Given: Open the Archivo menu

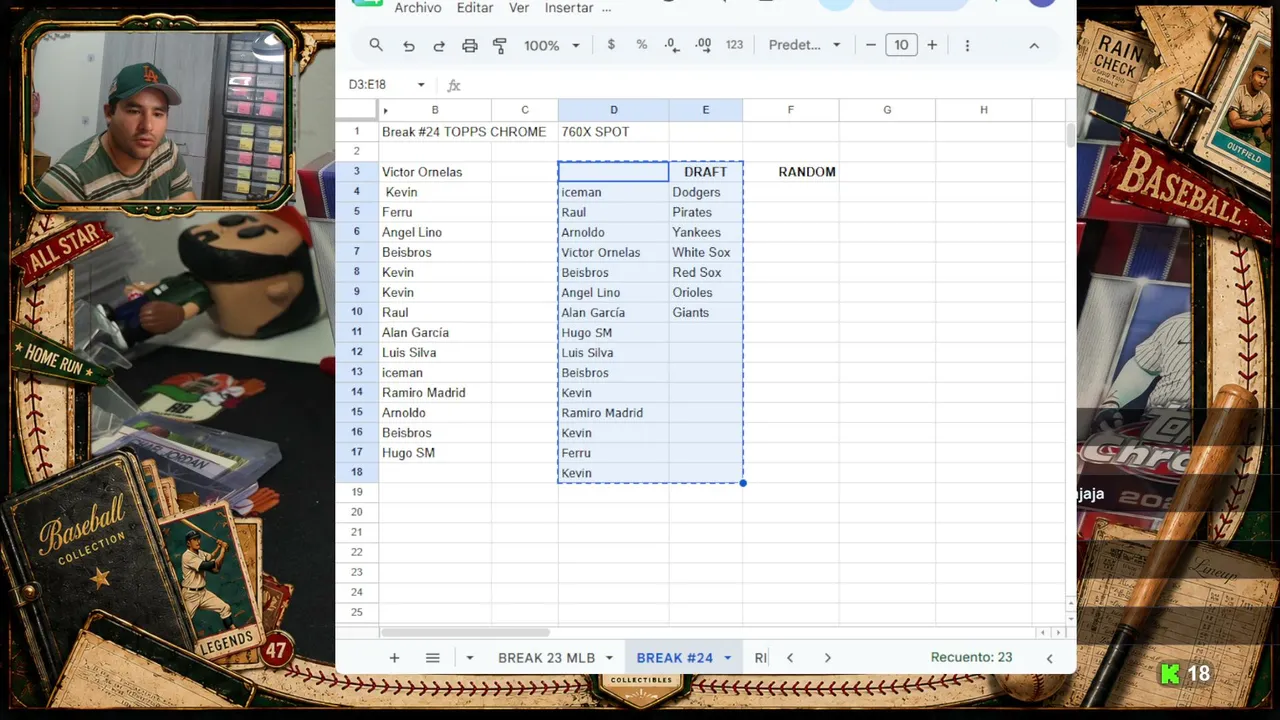Looking at the screenshot, I should pyautogui.click(x=418, y=8).
